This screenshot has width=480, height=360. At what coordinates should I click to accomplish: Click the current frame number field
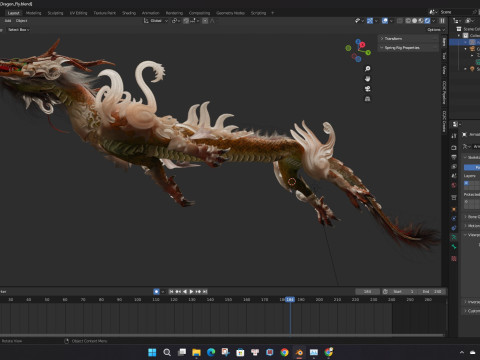tap(367, 292)
